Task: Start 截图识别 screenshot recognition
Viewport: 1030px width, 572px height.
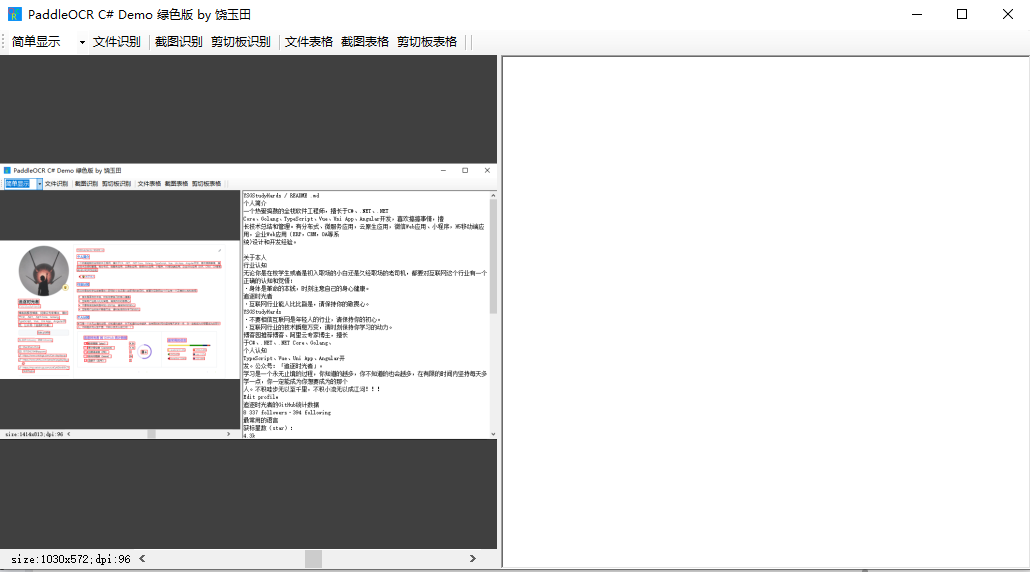Action: coord(178,42)
